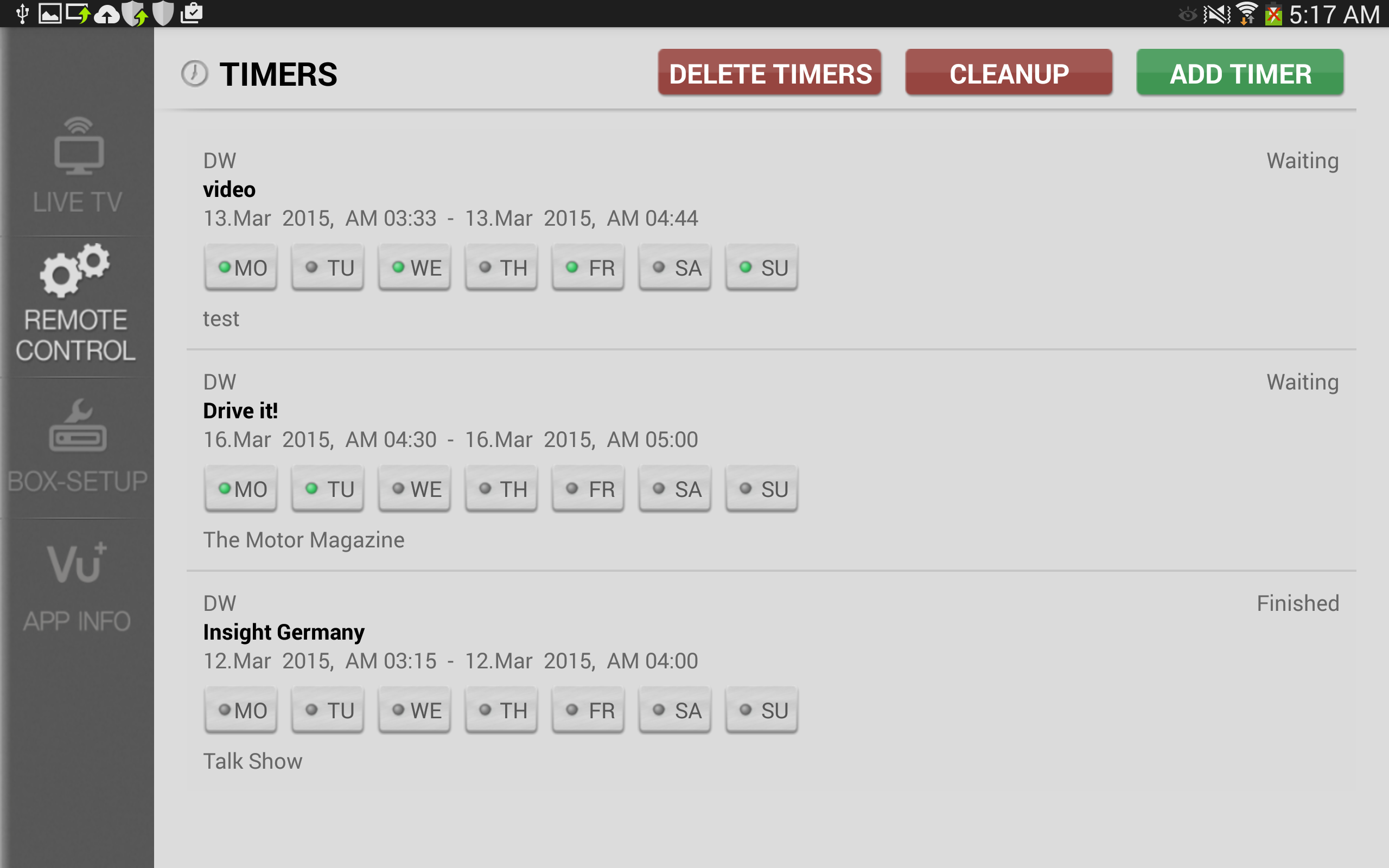
Task: Enable SA repeat on video timer
Action: [x=675, y=267]
